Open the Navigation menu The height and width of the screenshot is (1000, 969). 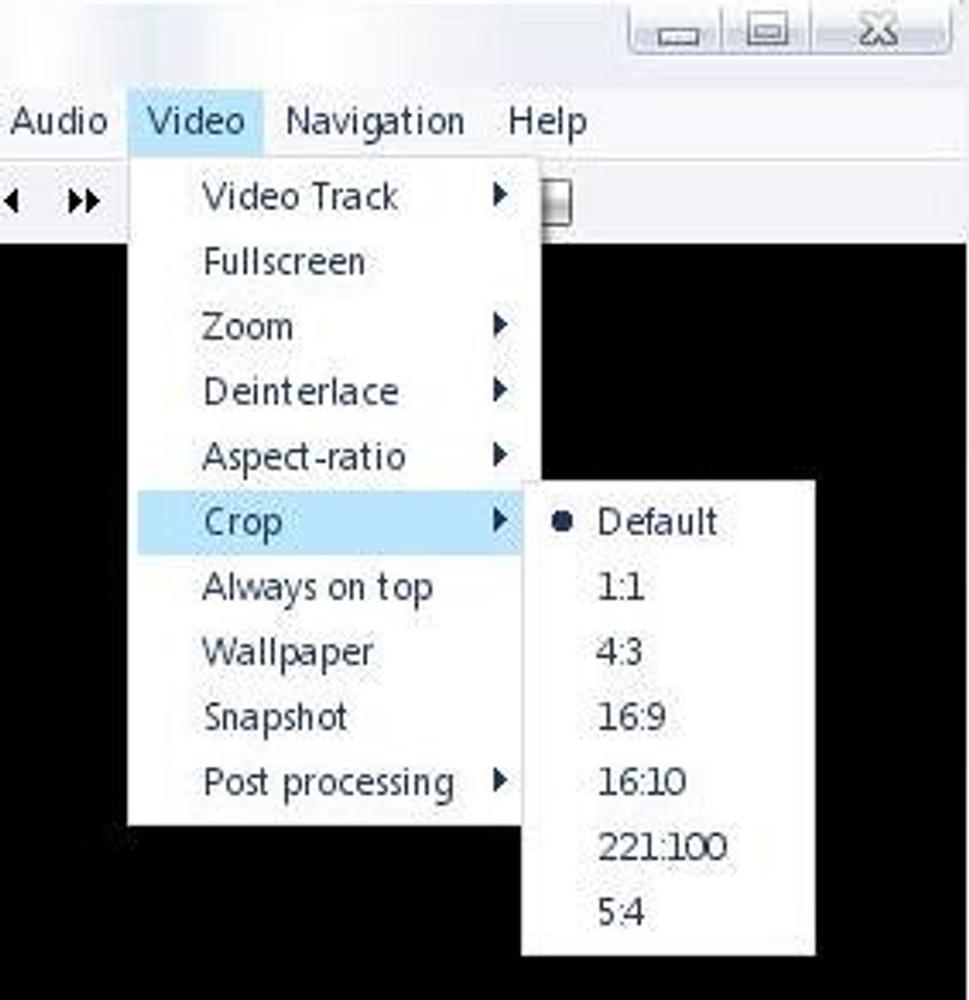point(375,122)
